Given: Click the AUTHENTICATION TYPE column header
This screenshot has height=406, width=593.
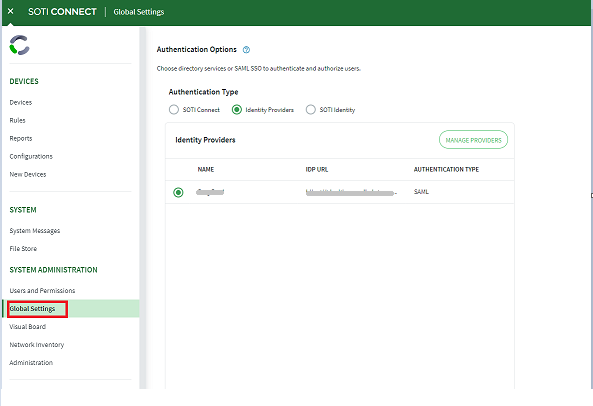Looking at the screenshot, I should (446, 169).
